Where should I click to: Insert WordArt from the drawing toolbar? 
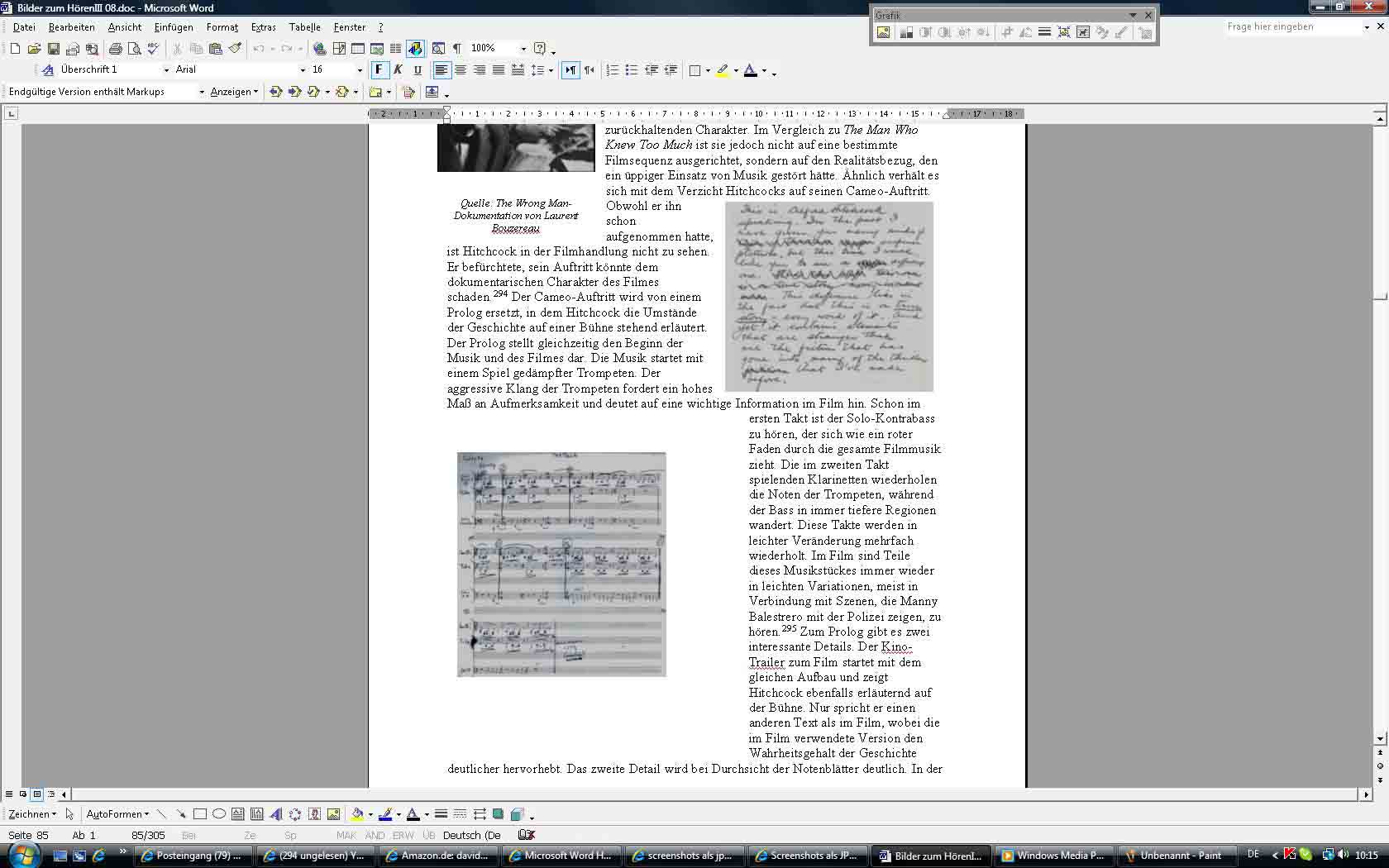[276, 814]
